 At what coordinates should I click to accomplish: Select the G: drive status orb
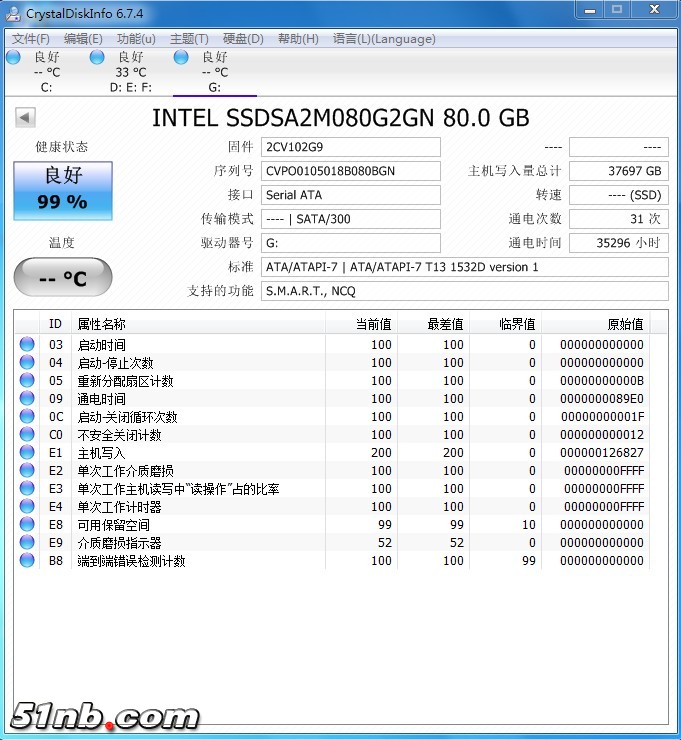[181, 57]
